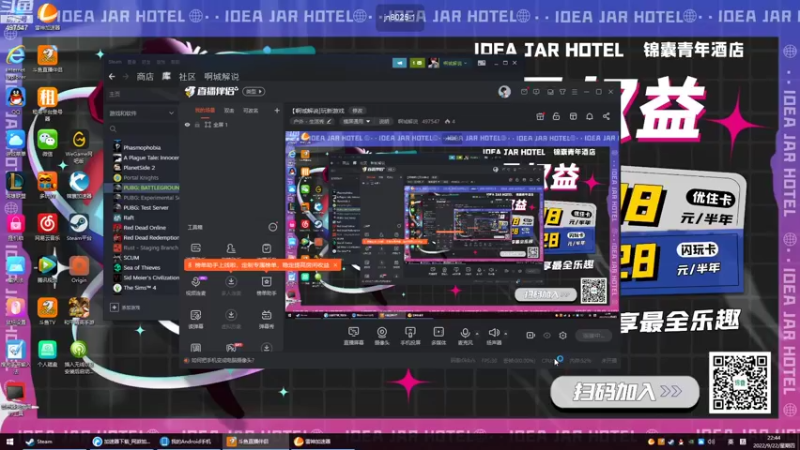800x450 pixels.
Task: Click the 手机投屏 phone cast button
Action: [x=410, y=336]
